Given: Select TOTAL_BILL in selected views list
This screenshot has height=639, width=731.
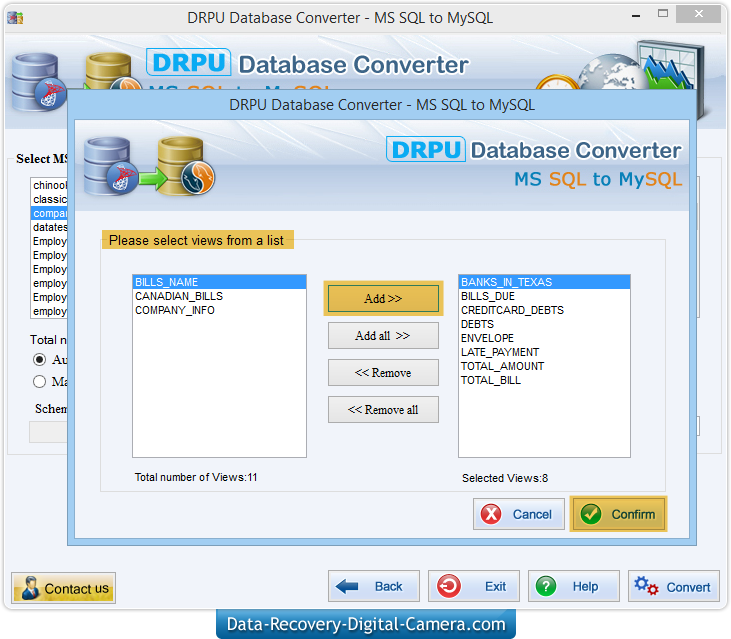Looking at the screenshot, I should click(x=545, y=380).
